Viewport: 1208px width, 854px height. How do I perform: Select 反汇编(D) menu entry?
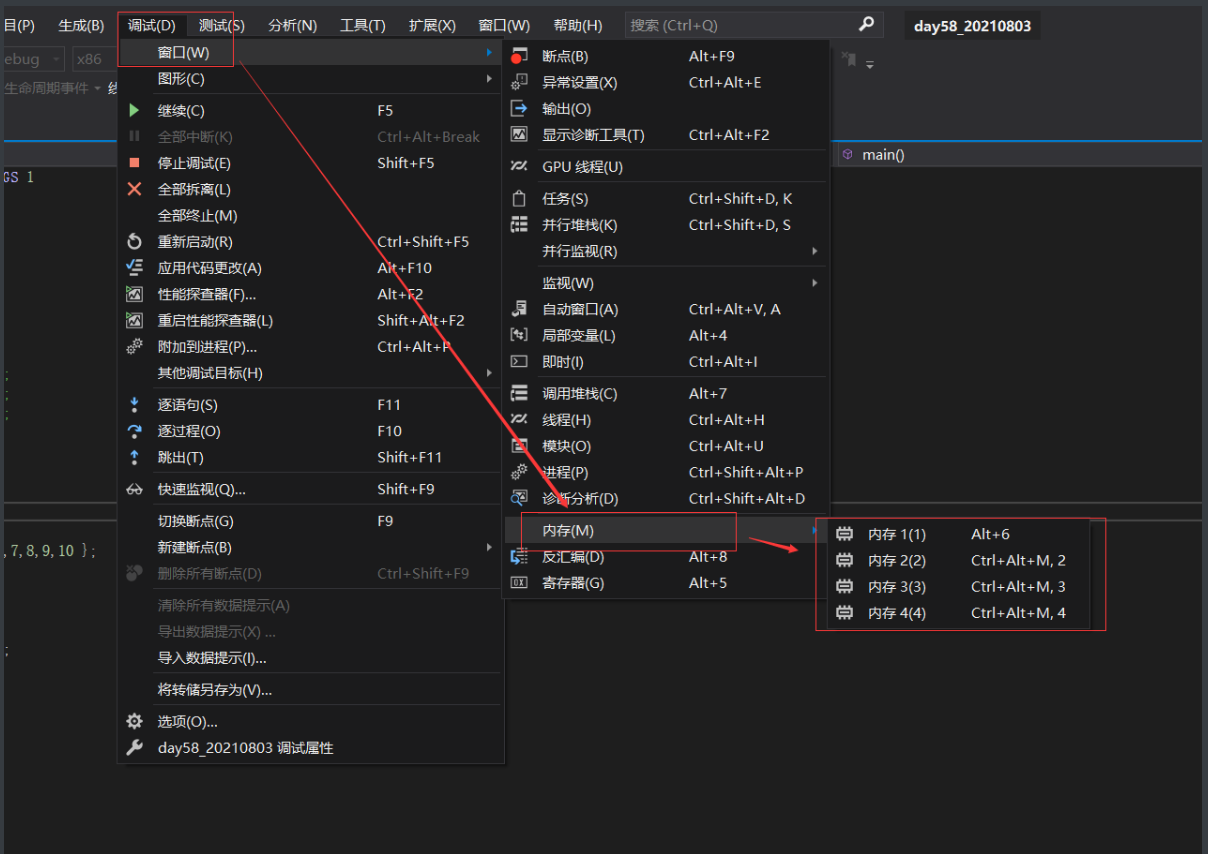(666, 556)
